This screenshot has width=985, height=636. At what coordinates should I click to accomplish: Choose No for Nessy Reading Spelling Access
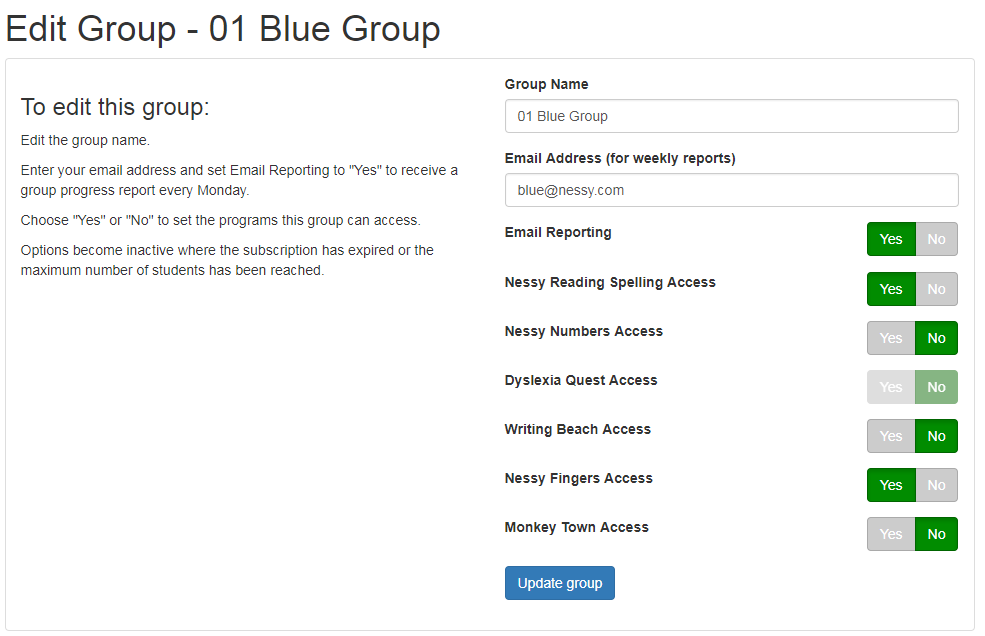coord(936,289)
